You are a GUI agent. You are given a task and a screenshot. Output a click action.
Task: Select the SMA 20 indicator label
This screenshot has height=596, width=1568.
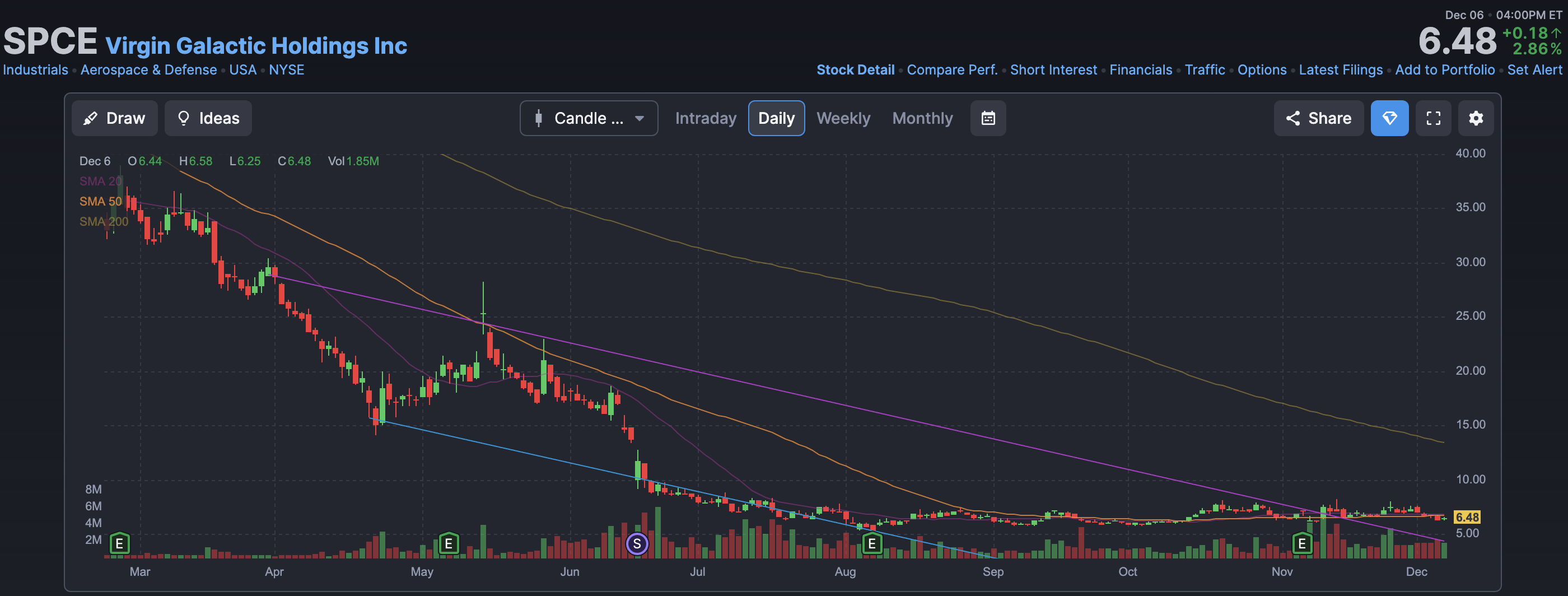coord(100,181)
